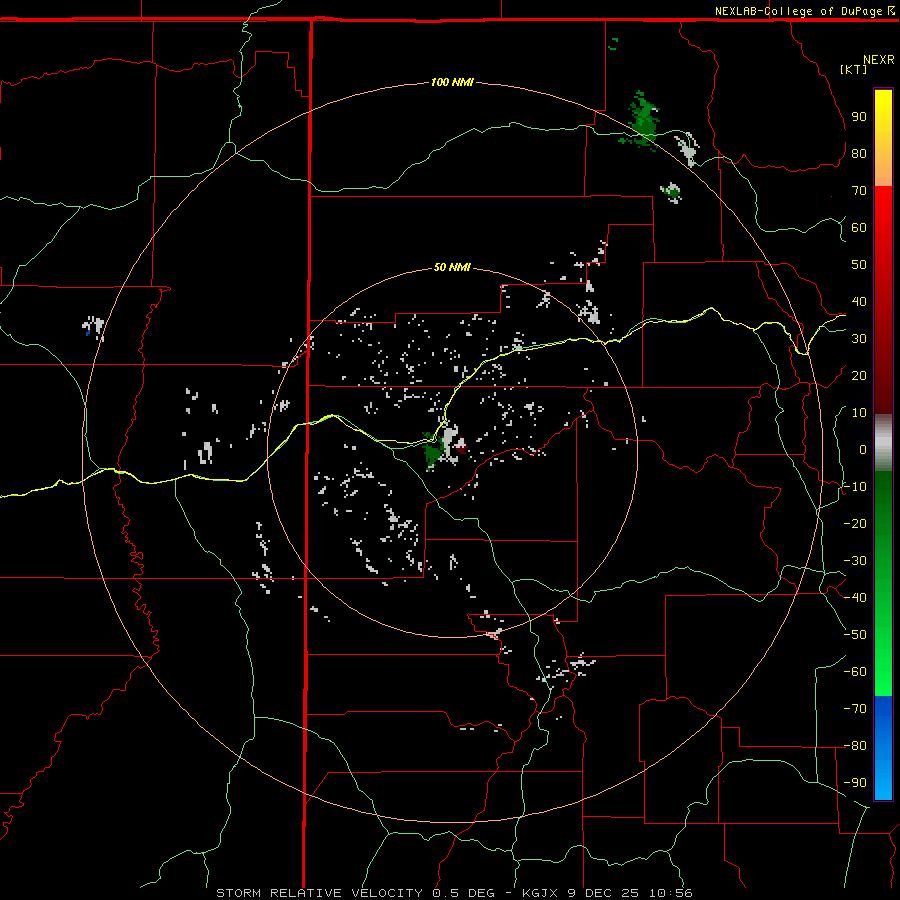Click the NEXR label above the color scale
This screenshot has height=900, width=900.
coord(878,60)
